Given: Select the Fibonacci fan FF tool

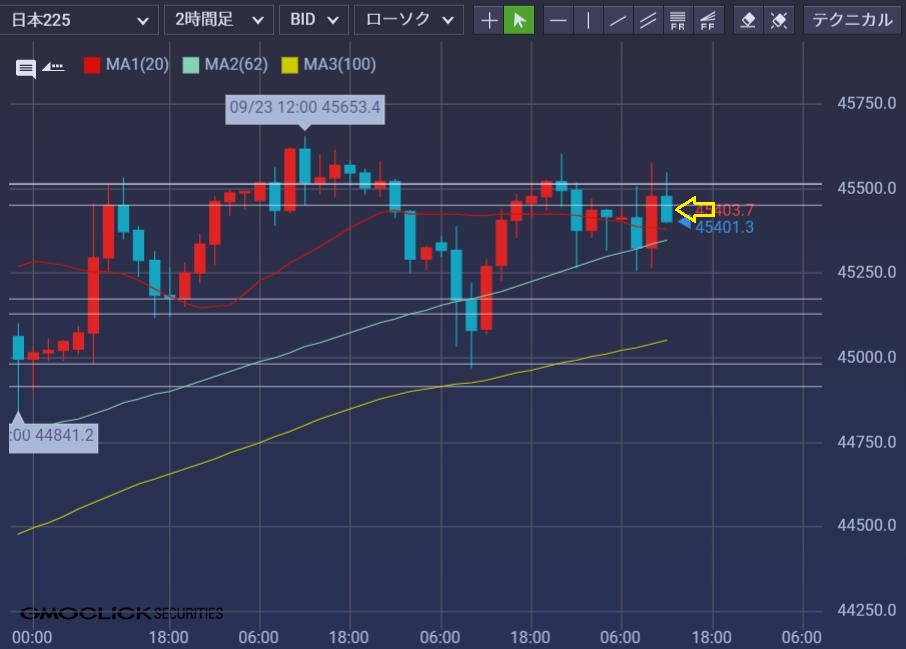Looking at the screenshot, I should click(x=708, y=20).
